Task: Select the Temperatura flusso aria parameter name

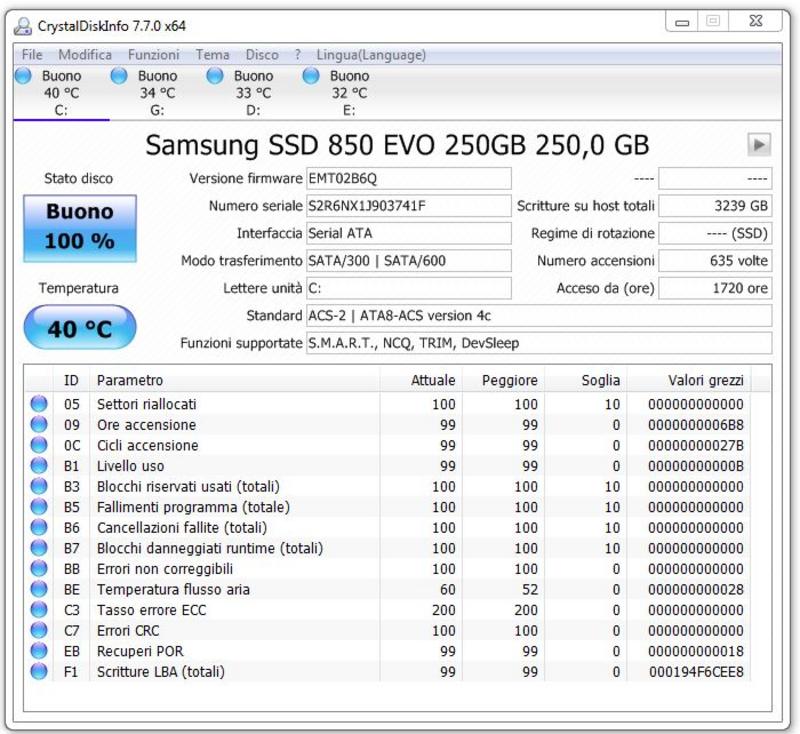Action: (173, 589)
